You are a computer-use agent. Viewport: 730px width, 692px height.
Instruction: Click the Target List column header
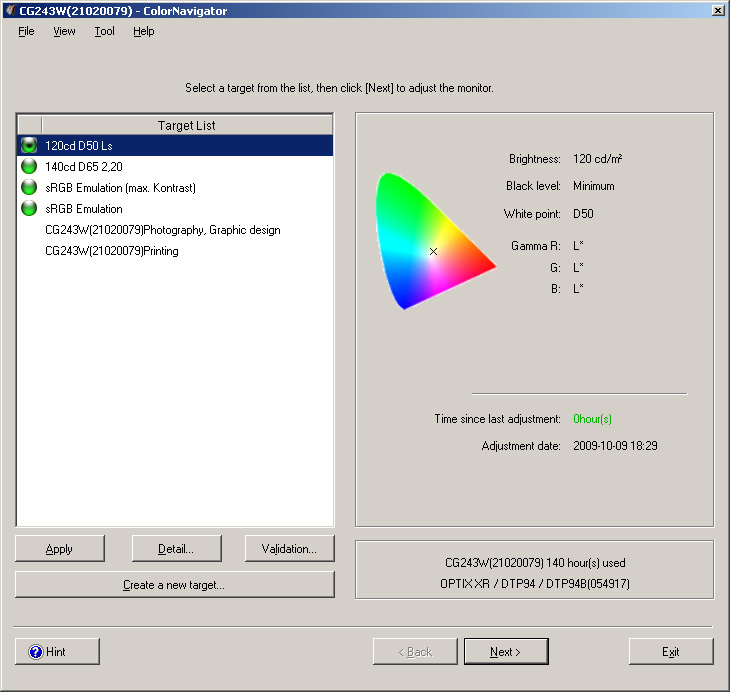point(187,125)
